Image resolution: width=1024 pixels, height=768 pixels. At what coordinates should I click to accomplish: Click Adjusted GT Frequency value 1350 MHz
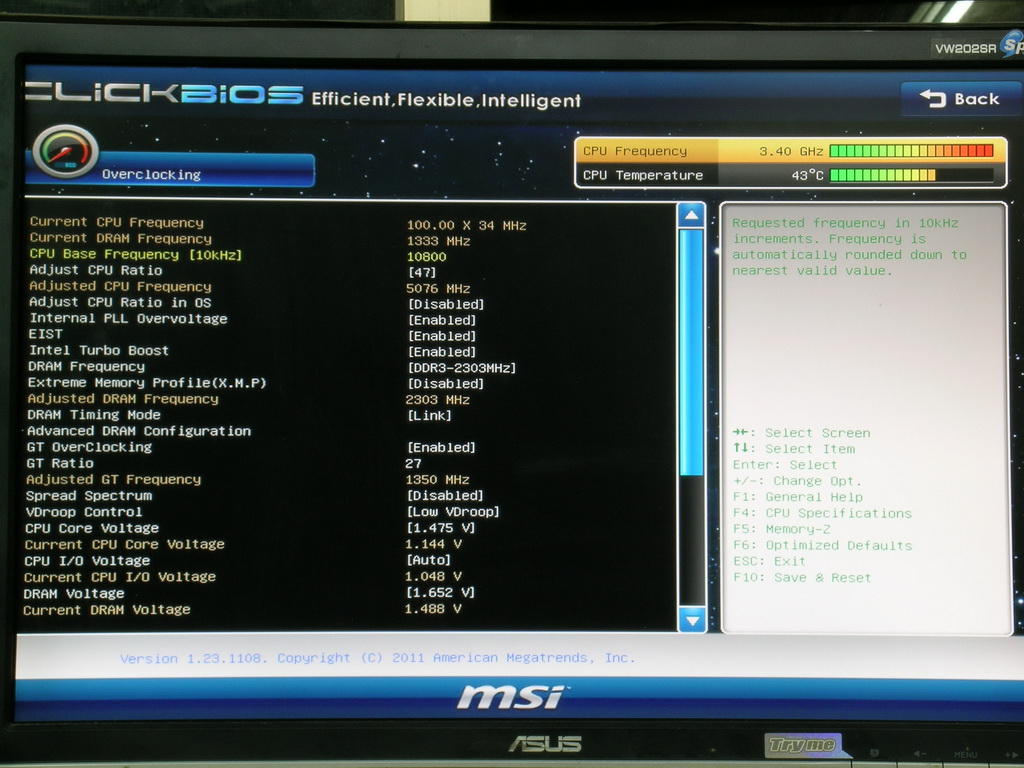(x=438, y=479)
